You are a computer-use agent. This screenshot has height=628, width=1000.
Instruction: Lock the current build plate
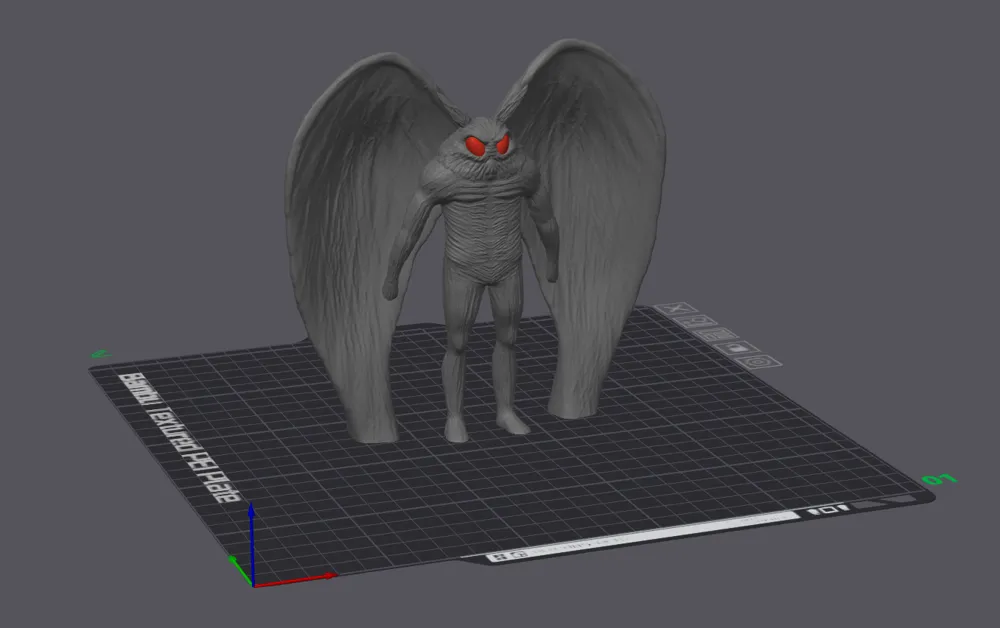click(x=736, y=348)
